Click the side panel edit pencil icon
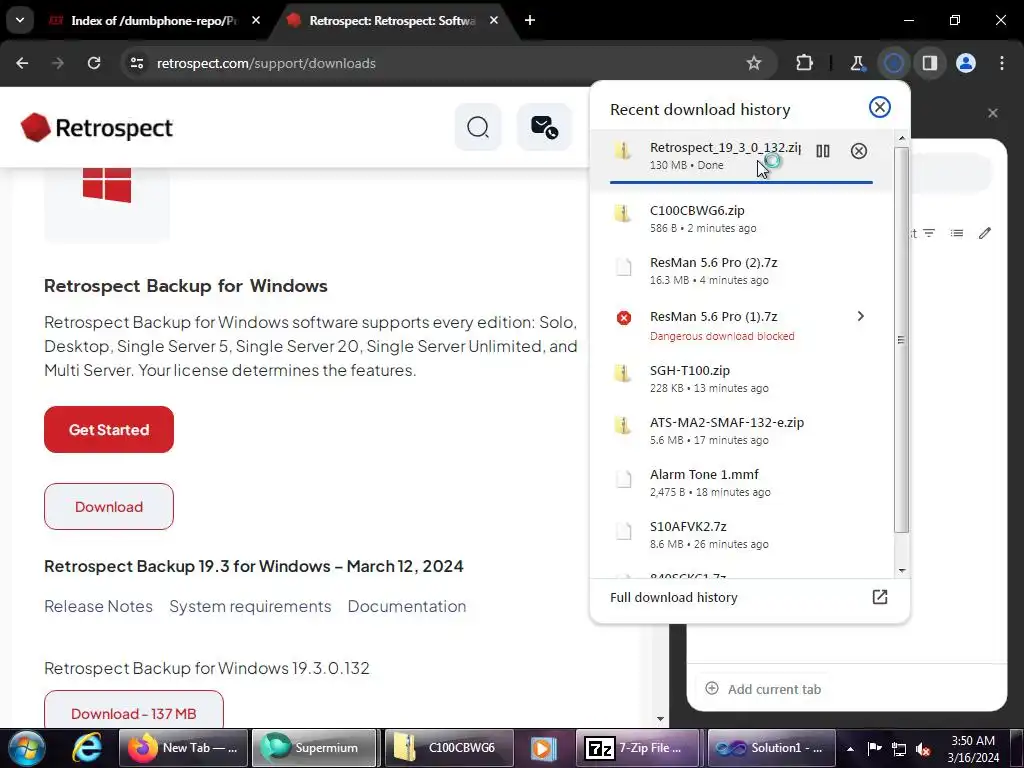This screenshot has height=768, width=1024. [x=985, y=233]
